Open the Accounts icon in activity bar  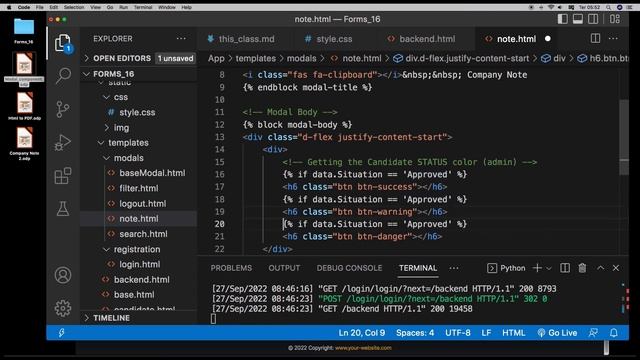63,275
